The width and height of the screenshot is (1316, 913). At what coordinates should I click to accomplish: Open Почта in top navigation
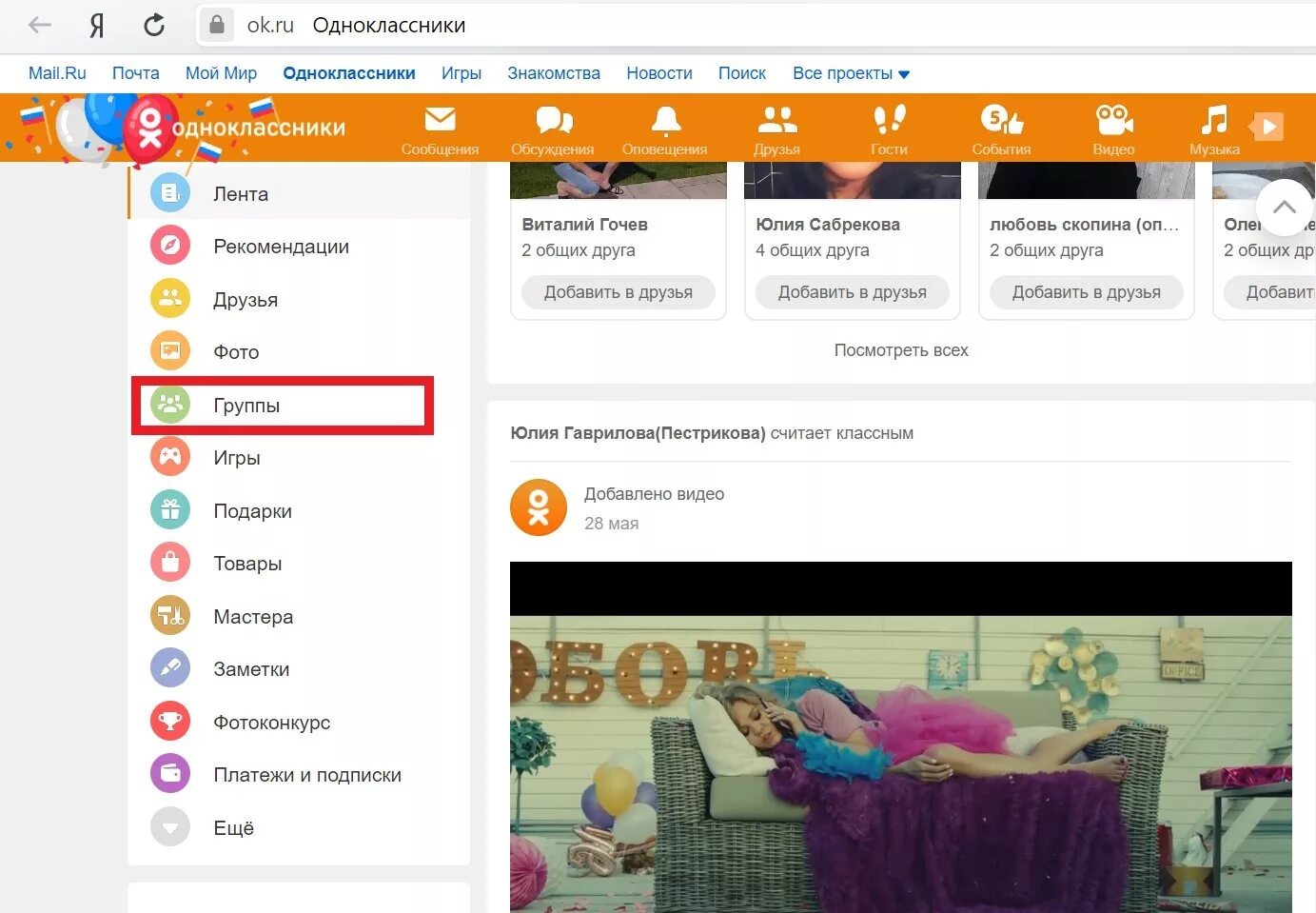[136, 73]
